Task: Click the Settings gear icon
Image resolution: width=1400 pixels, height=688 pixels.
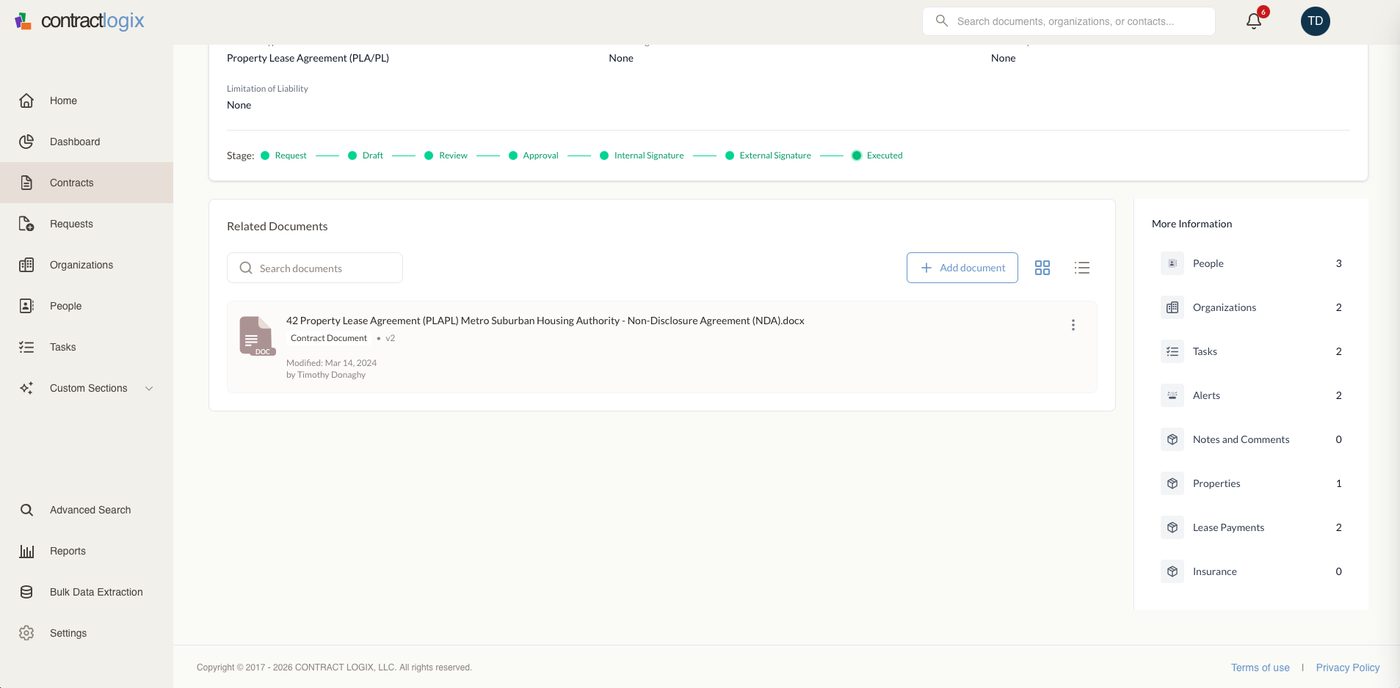Action: [x=27, y=633]
